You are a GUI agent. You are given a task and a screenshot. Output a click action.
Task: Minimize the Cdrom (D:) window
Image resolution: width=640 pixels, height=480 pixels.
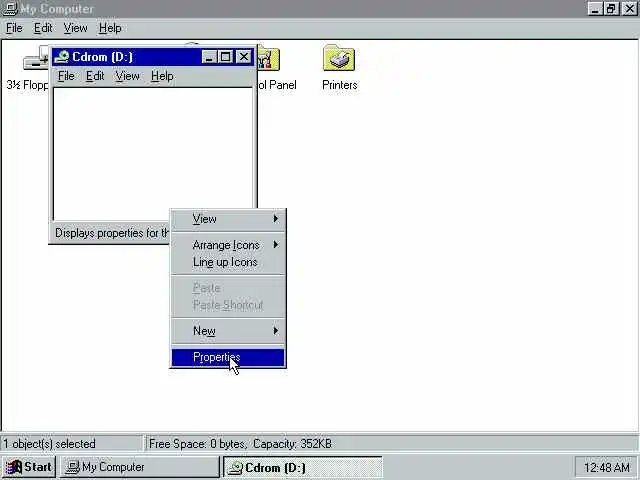[209, 57]
